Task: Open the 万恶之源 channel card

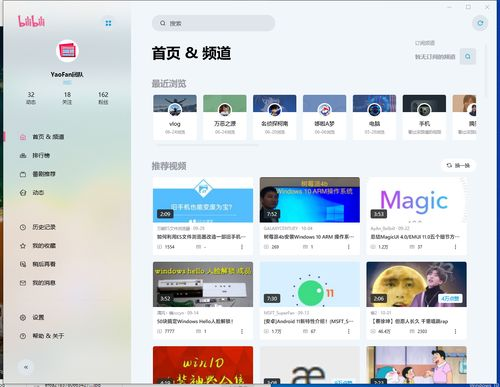Action: [x=225, y=117]
